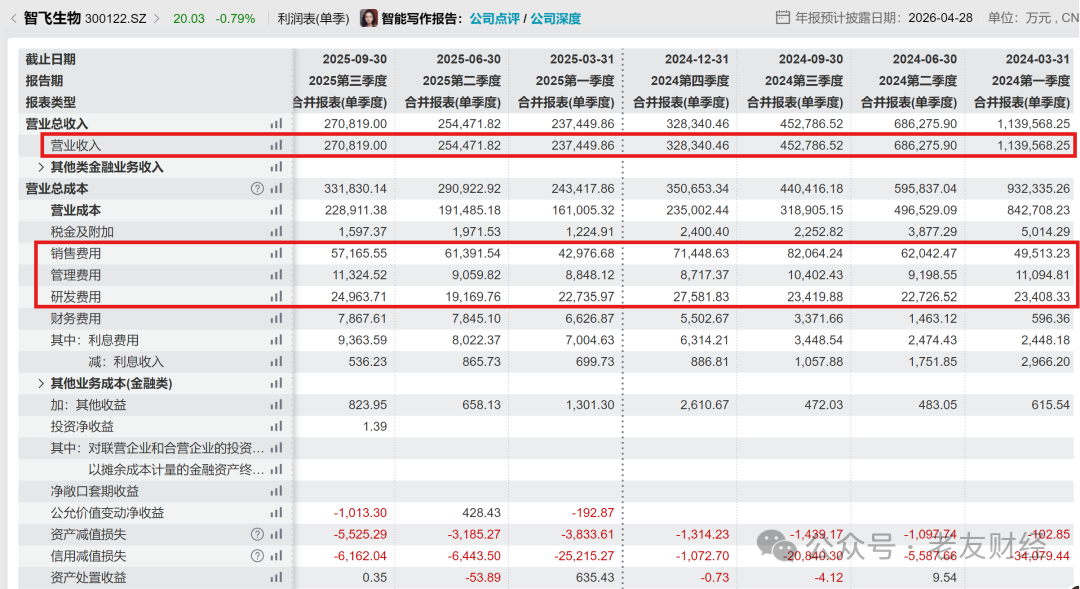Open chart icon for 投资净收益 row
Screen dimensions: 1080x589
[276, 426]
